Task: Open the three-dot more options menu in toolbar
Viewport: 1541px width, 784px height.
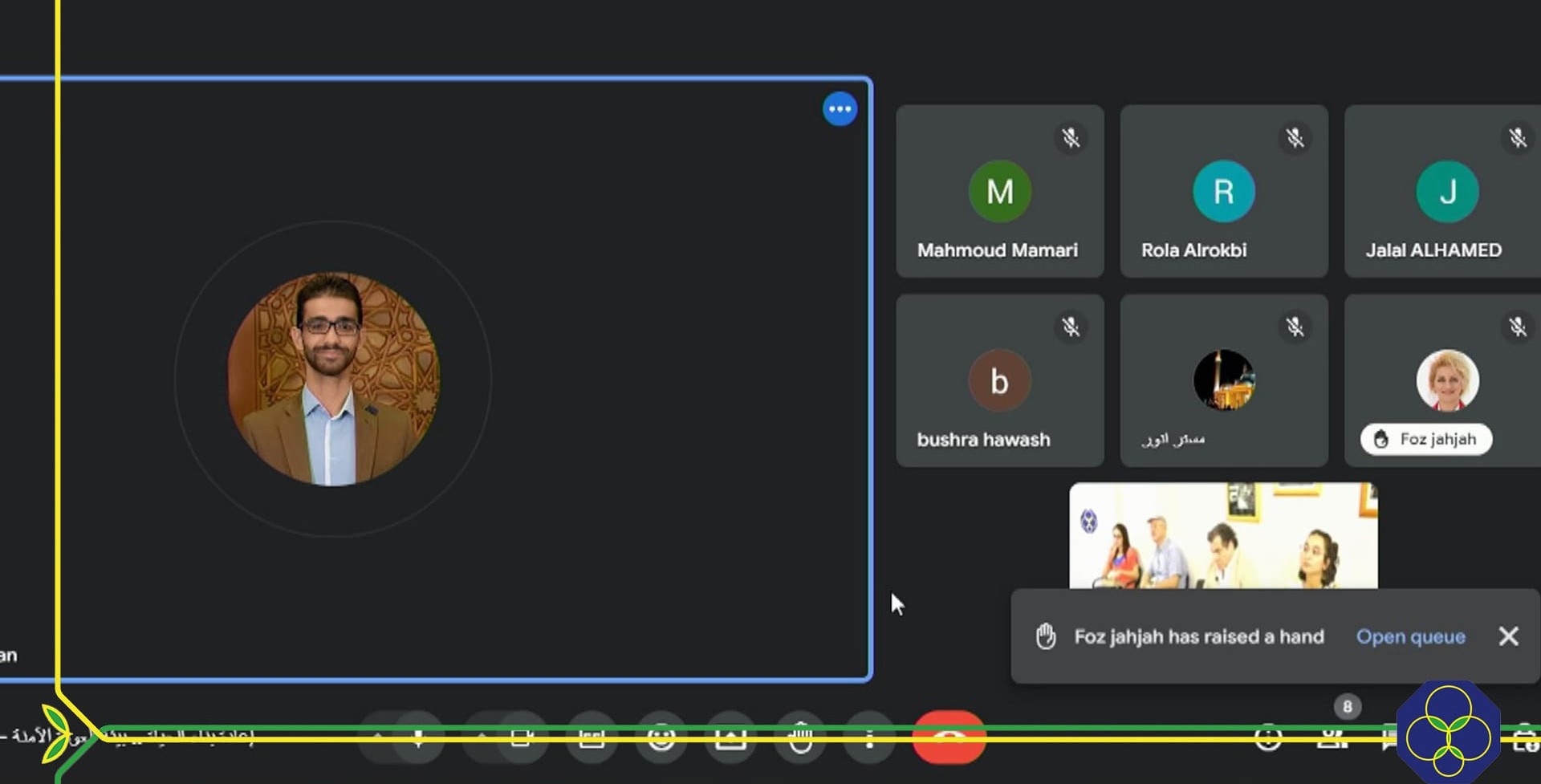Action: [x=869, y=737]
